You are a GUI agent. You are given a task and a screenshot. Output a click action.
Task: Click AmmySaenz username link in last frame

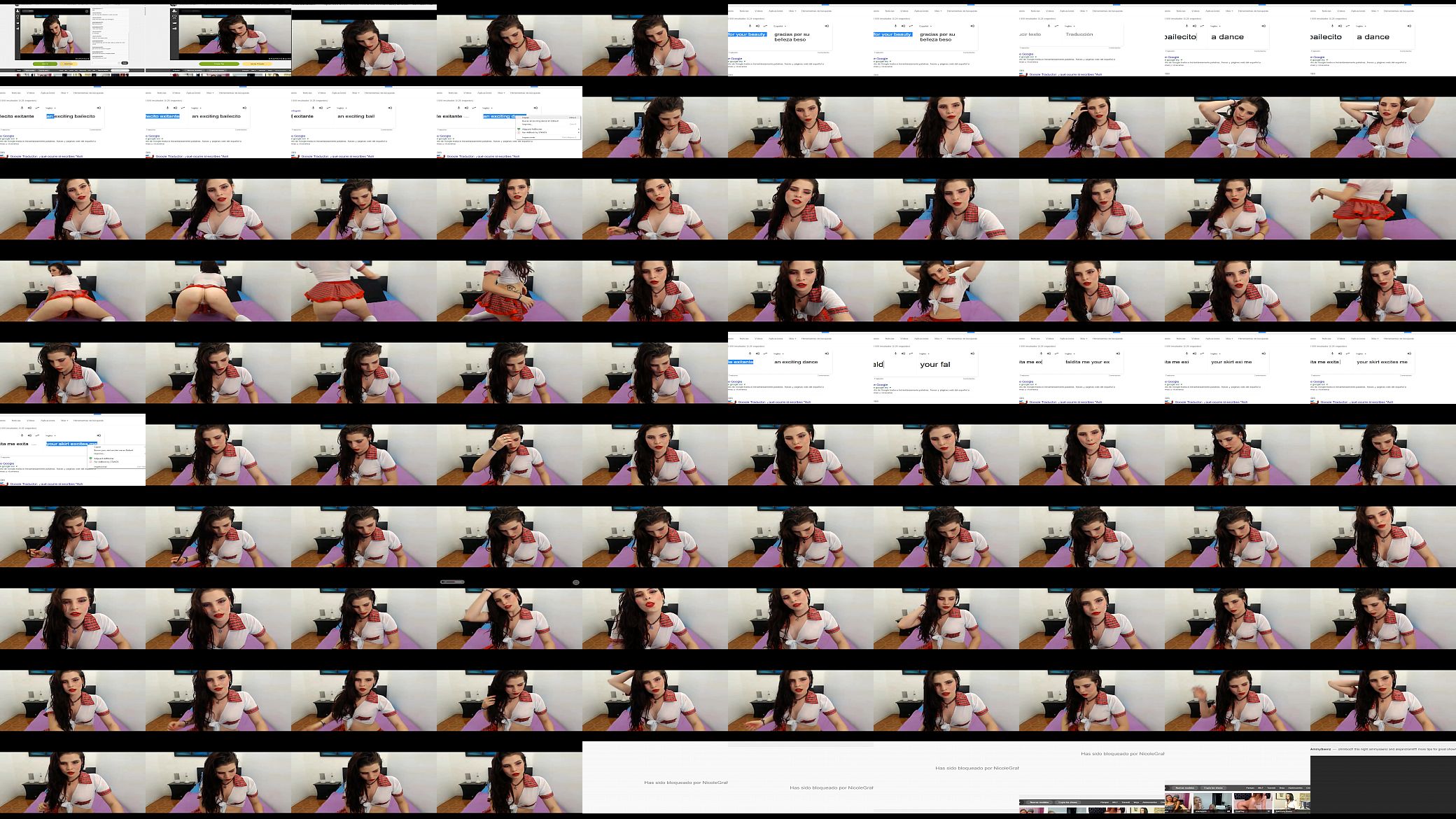pos(1321,749)
